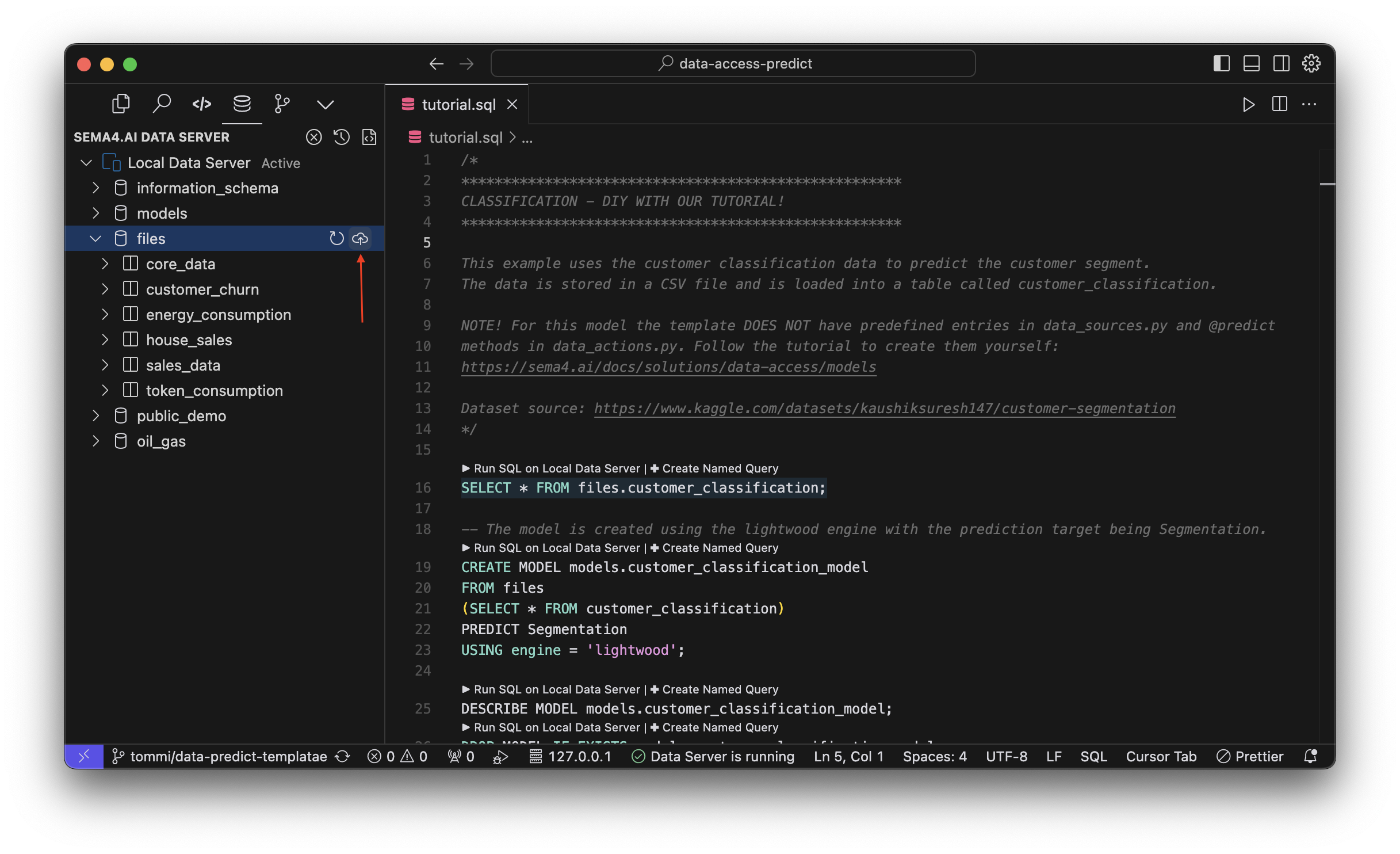Viewport: 1400px width, 854px height.
Task: Open the code brackets view icon
Action: tap(202, 104)
